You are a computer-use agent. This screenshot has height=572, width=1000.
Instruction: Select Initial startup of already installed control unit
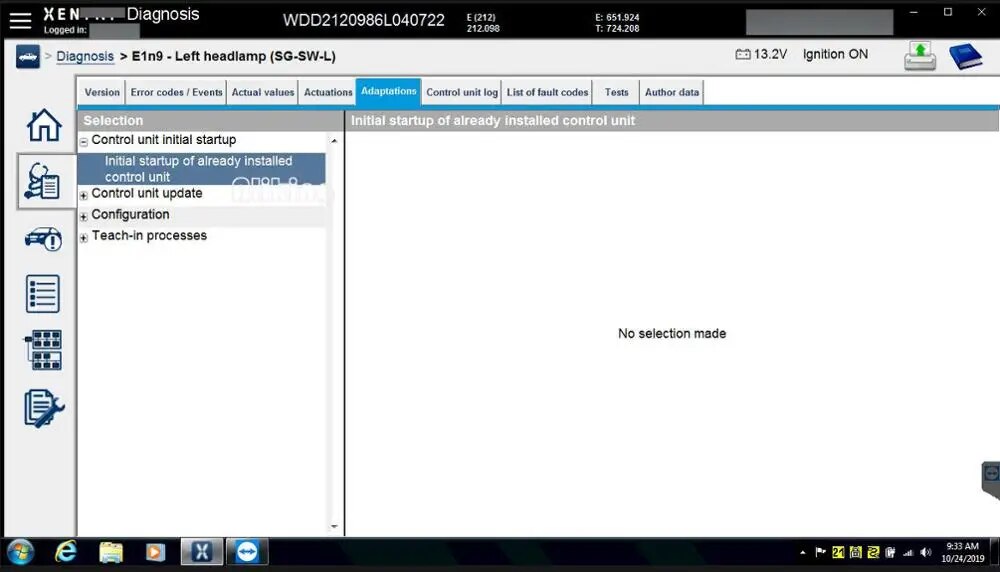(x=202, y=169)
